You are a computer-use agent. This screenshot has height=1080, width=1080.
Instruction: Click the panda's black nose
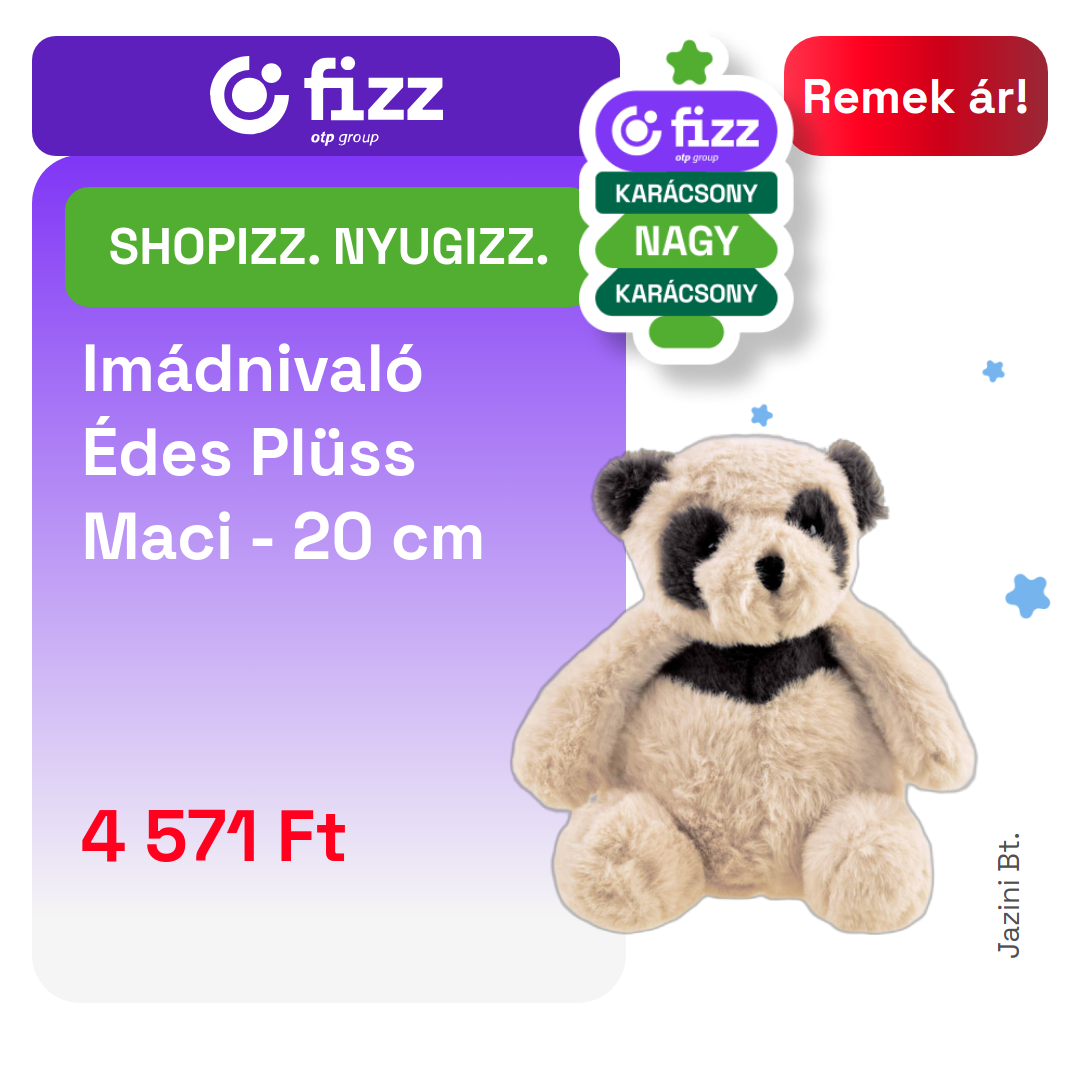[x=770, y=571]
